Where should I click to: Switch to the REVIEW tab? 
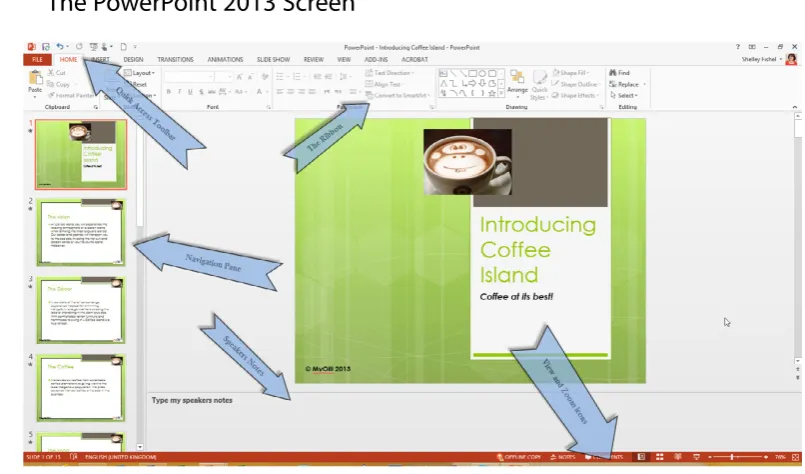[314, 60]
